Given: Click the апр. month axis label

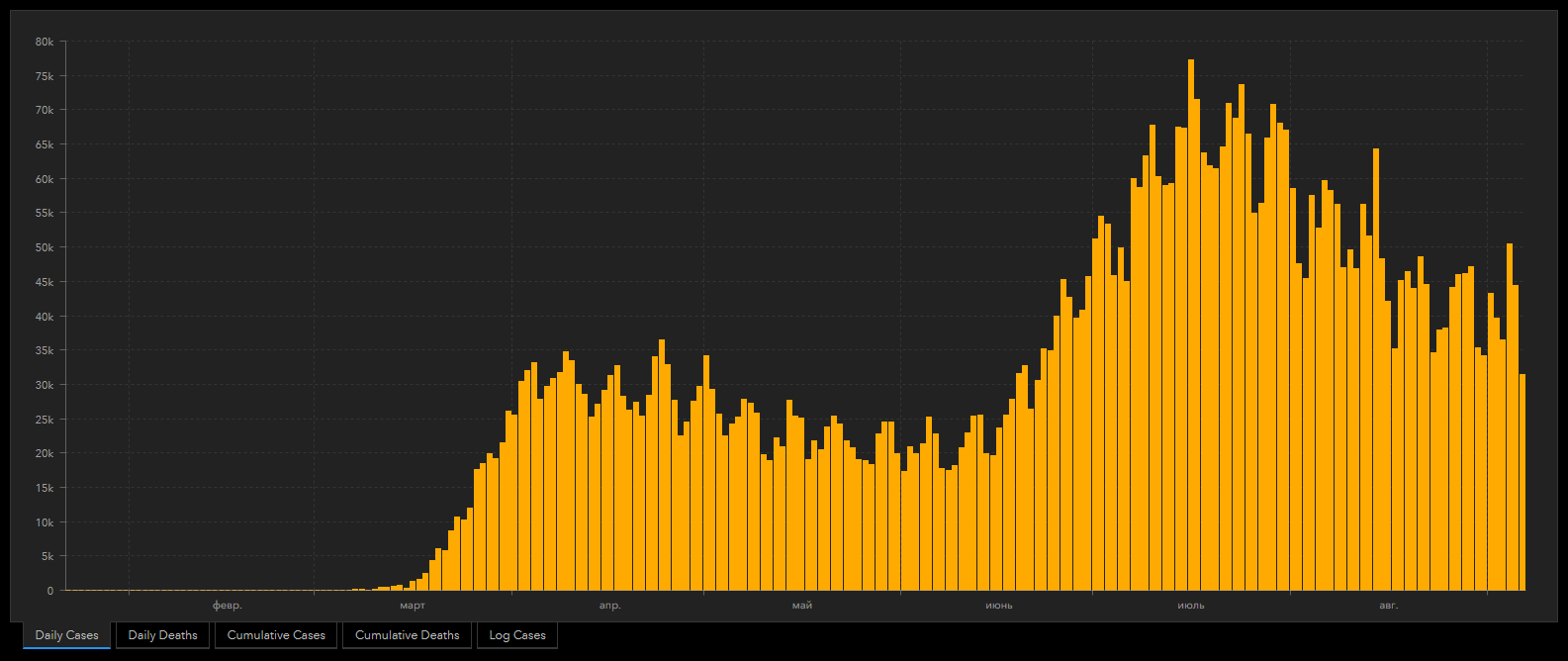Looking at the screenshot, I should click(x=610, y=606).
